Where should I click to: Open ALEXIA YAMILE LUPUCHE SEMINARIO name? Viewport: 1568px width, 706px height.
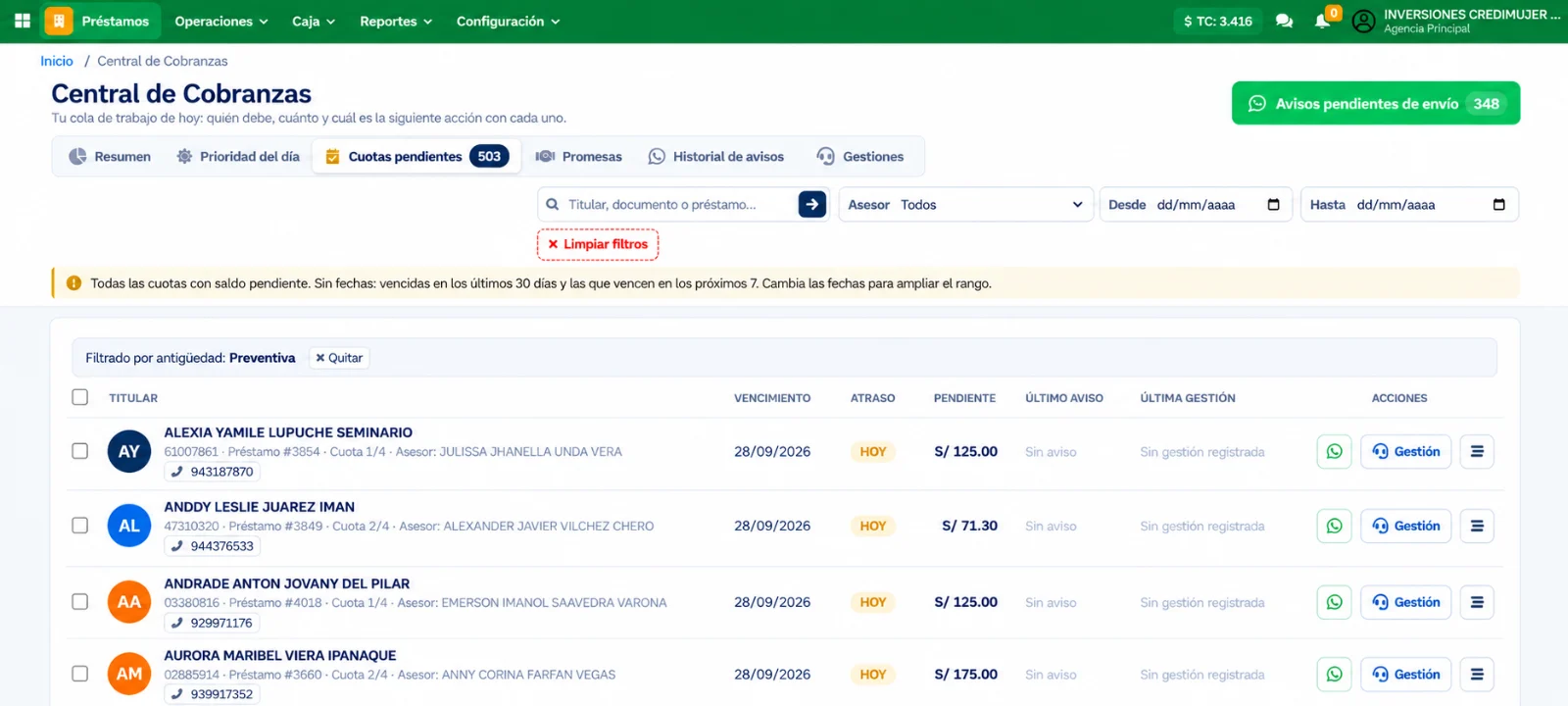pyautogui.click(x=288, y=432)
